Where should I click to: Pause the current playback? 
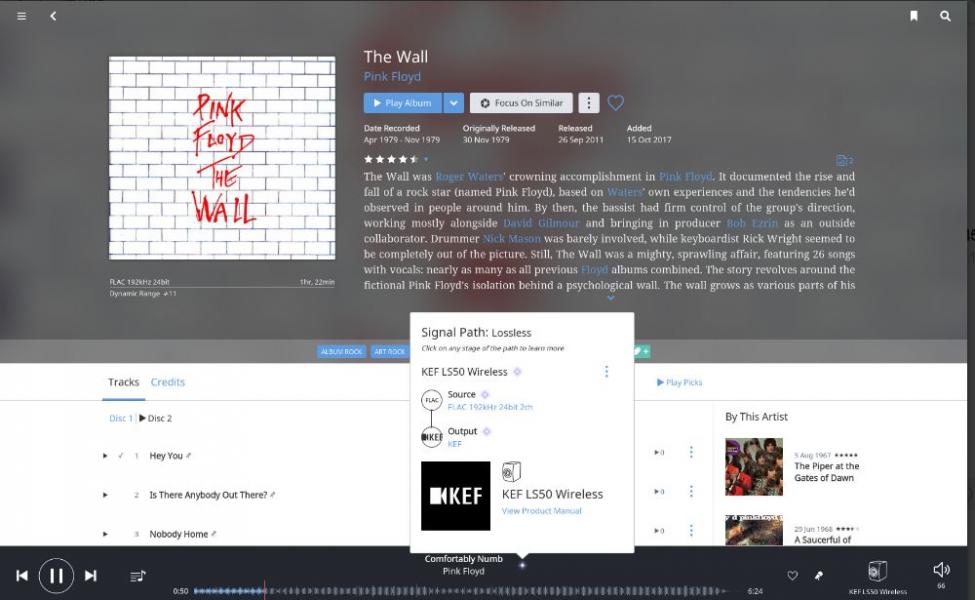point(56,576)
